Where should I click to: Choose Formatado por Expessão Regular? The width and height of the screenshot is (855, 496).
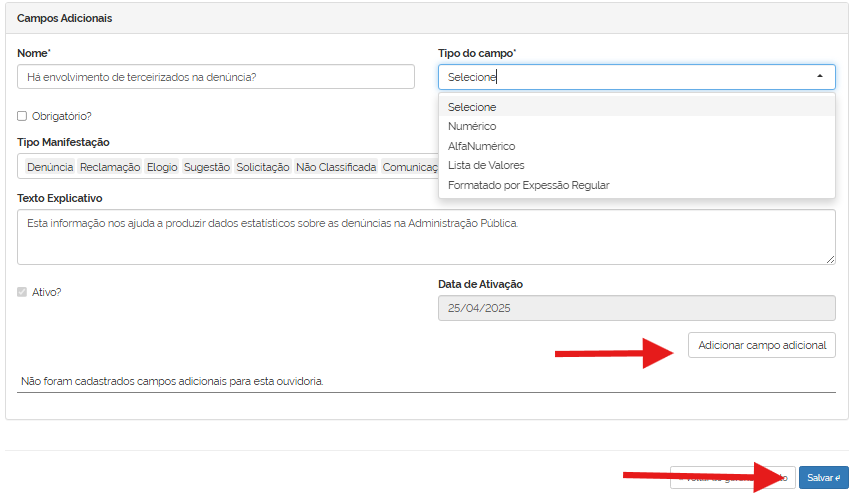tap(528, 185)
